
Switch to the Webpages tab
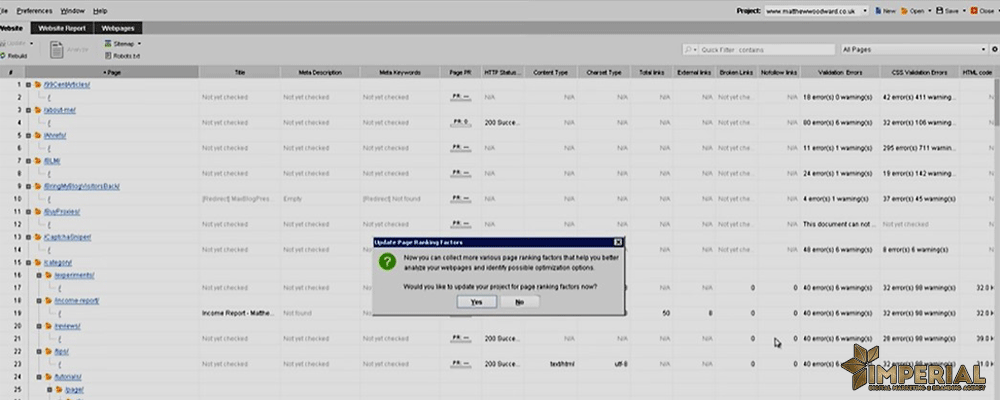[x=118, y=28]
